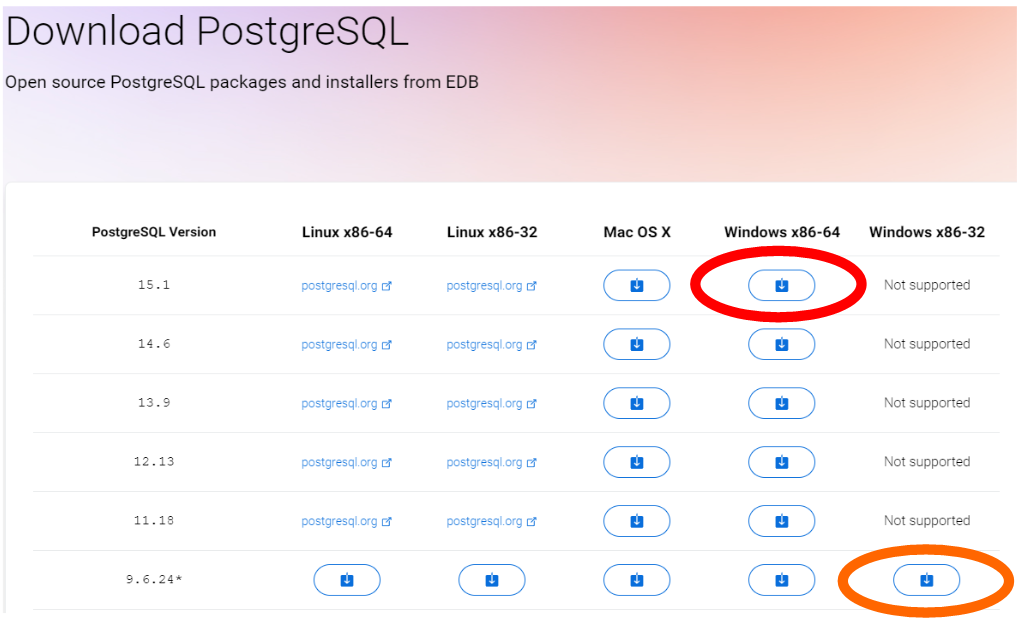Download PostgreSQL 9.6.24 for Mac OS X
This screenshot has height=620, width=1021.
(636, 580)
